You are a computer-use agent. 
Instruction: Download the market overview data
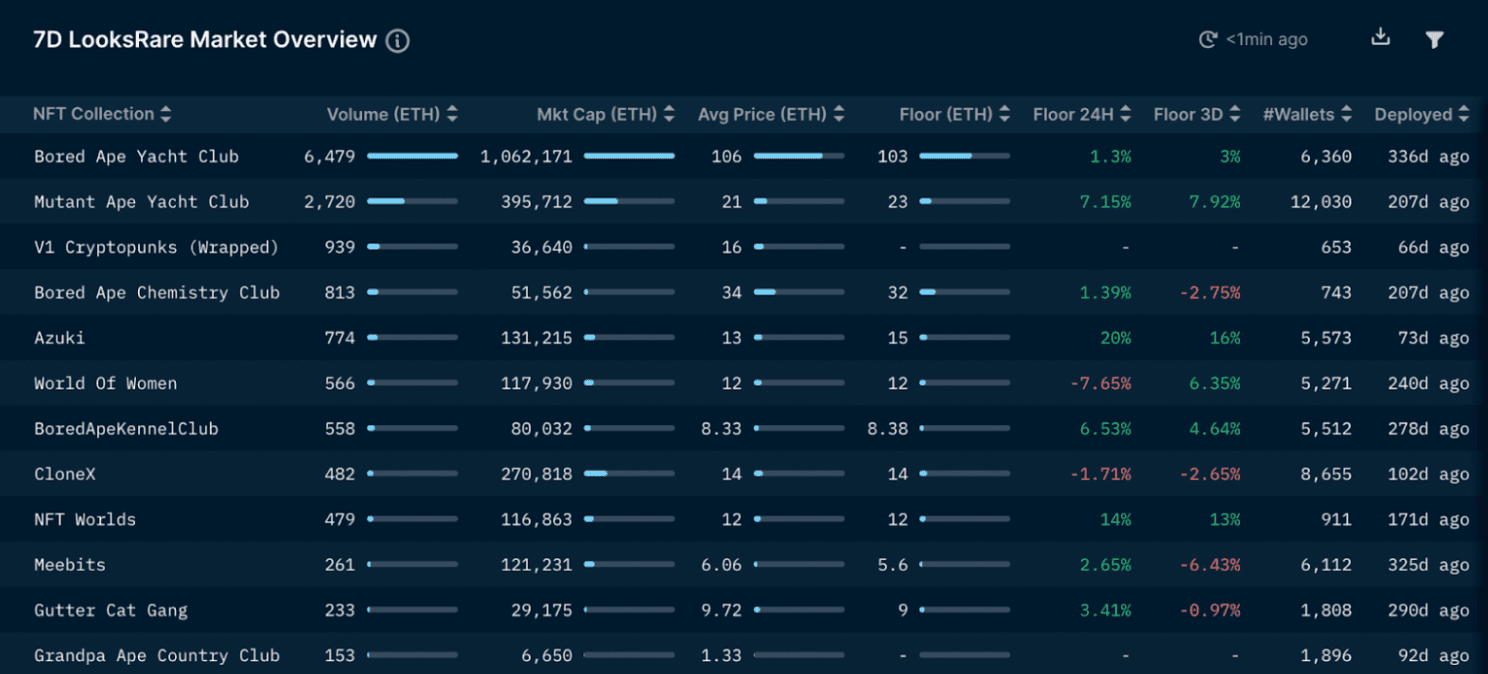click(x=1380, y=38)
